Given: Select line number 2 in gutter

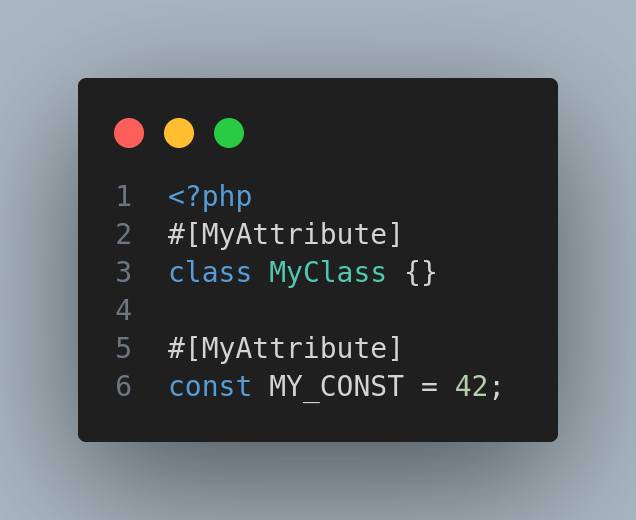Looking at the screenshot, I should pos(123,235).
